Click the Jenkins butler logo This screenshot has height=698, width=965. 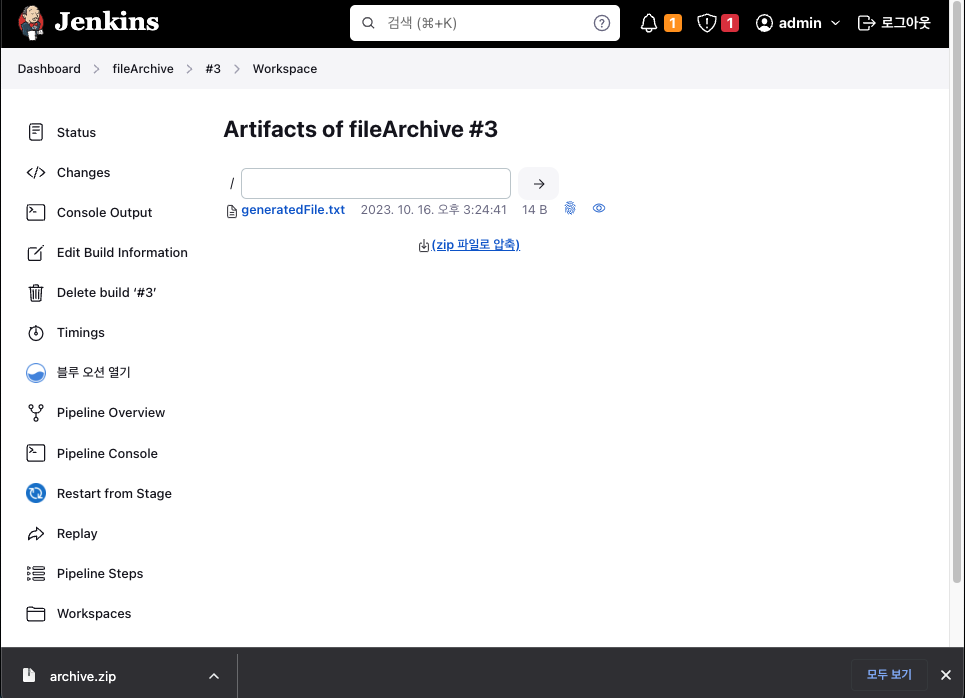tap(31, 23)
